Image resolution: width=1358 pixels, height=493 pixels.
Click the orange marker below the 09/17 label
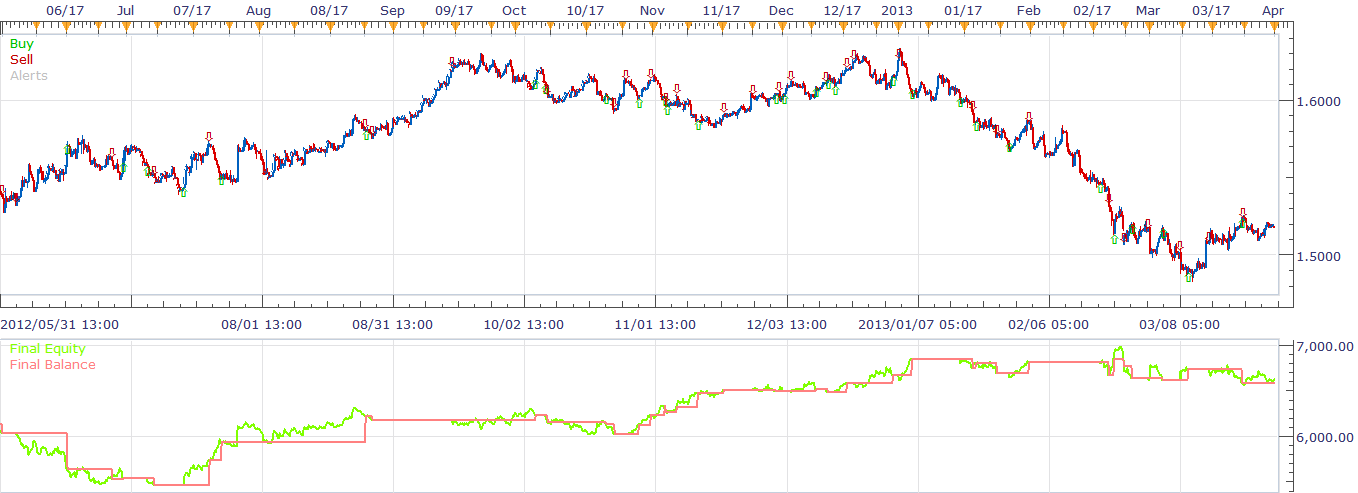pos(455,26)
